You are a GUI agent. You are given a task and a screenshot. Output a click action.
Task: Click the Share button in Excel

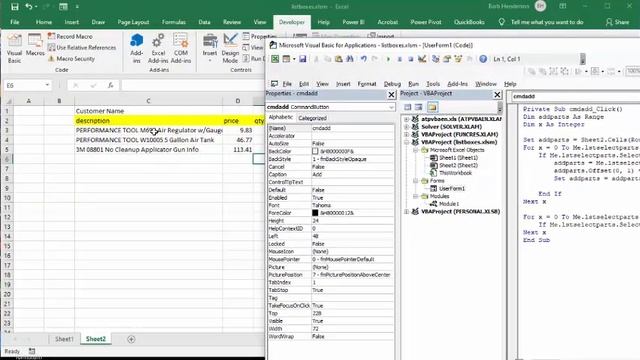pos(617,22)
